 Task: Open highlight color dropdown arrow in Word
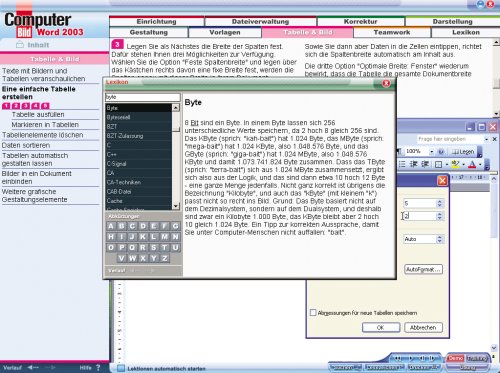[x=463, y=164]
